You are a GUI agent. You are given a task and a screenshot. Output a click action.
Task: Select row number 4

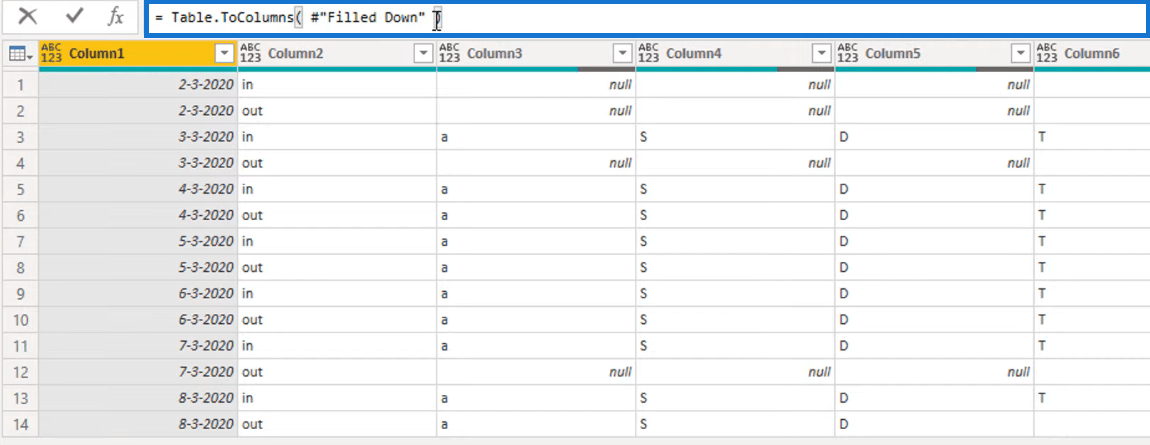click(x=20, y=163)
